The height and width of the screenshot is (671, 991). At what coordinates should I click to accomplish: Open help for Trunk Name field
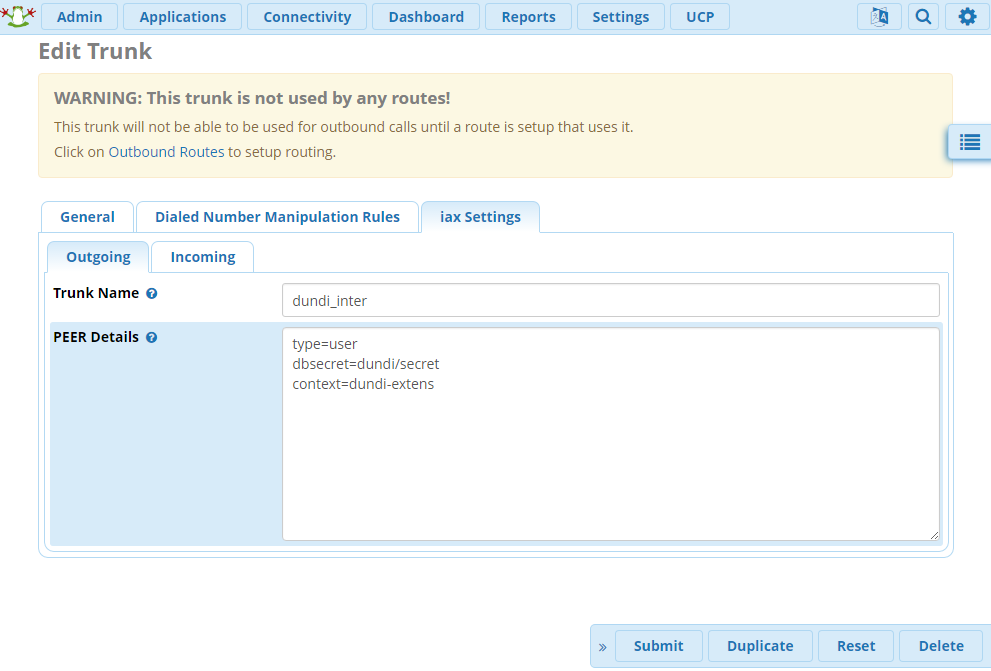tap(151, 293)
